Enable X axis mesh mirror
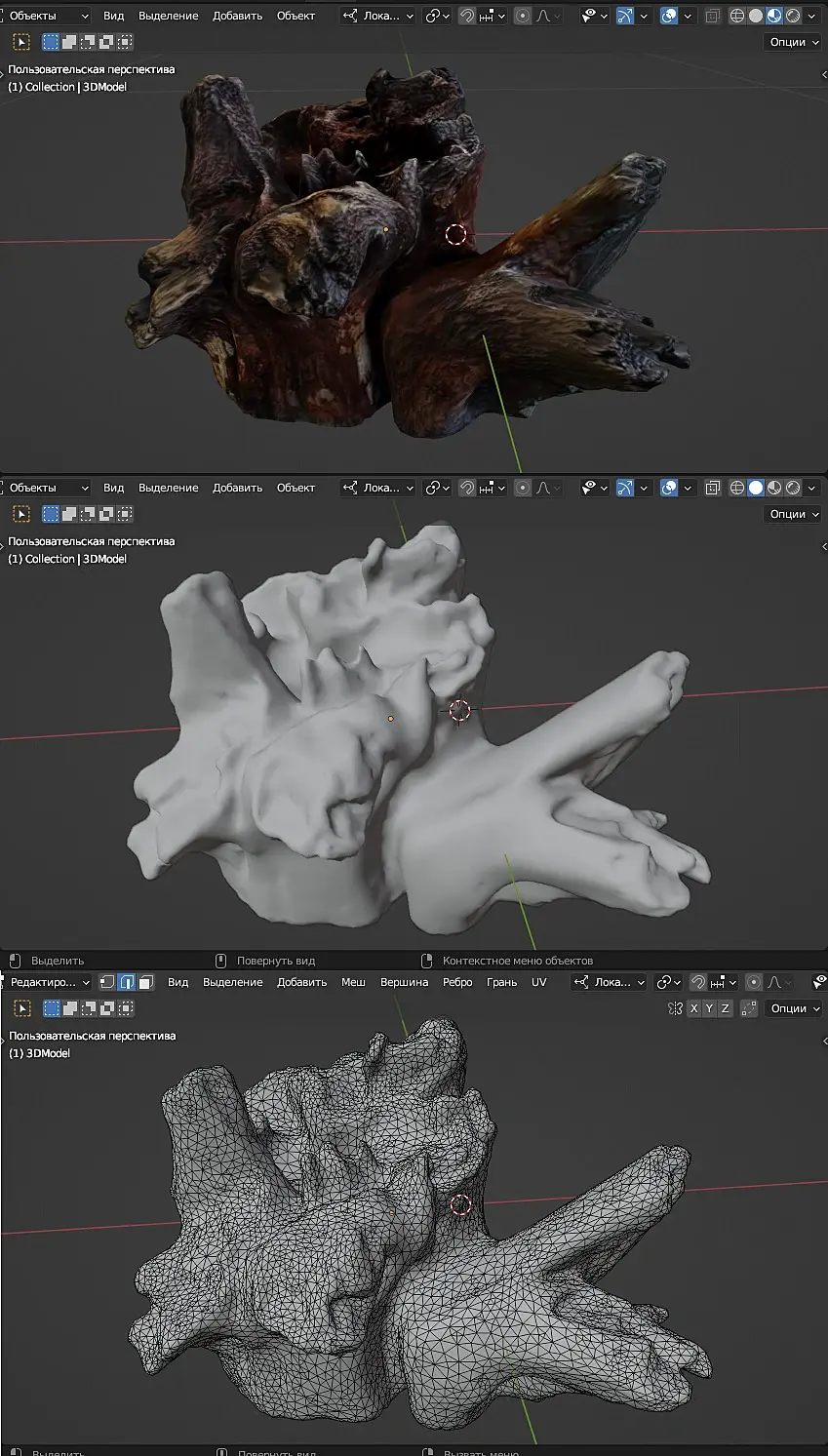Screen dimensions: 828x1456 click(x=693, y=1008)
